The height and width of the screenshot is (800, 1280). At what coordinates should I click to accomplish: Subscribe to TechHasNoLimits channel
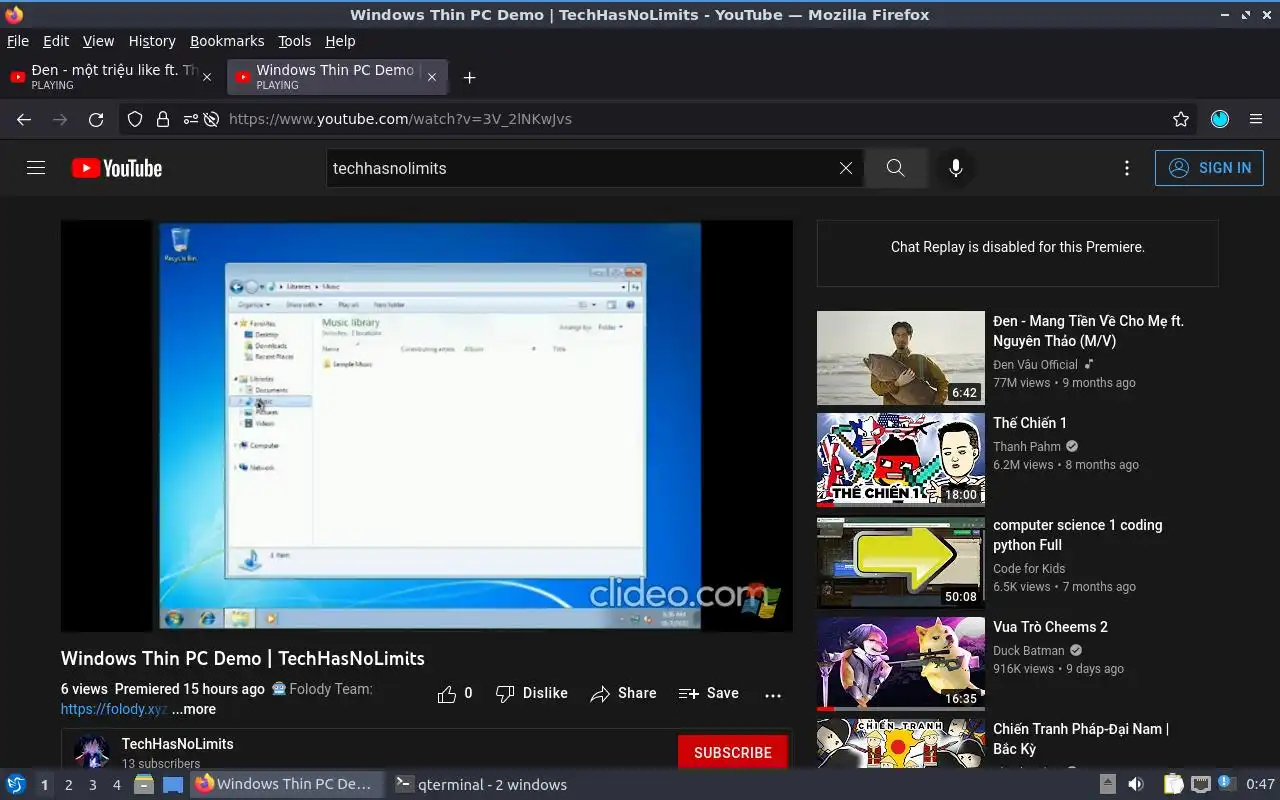tap(733, 752)
